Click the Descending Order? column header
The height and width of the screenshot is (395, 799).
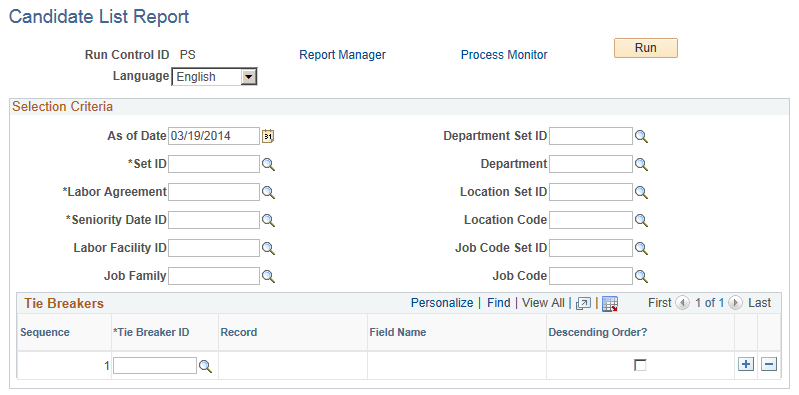598,332
